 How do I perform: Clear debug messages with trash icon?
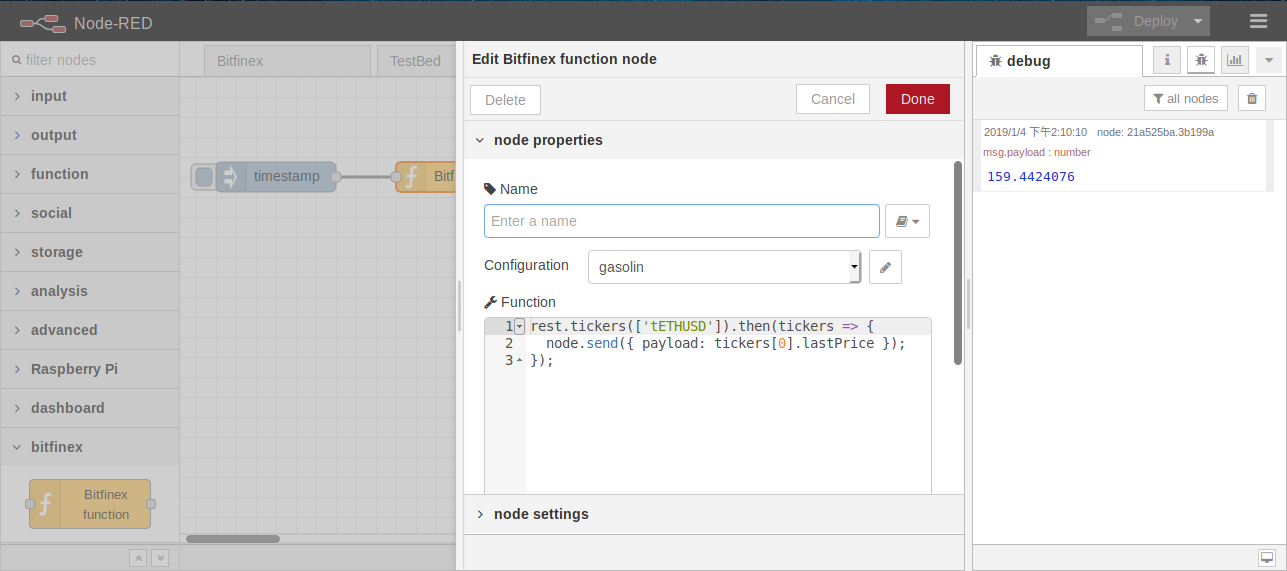(1252, 98)
